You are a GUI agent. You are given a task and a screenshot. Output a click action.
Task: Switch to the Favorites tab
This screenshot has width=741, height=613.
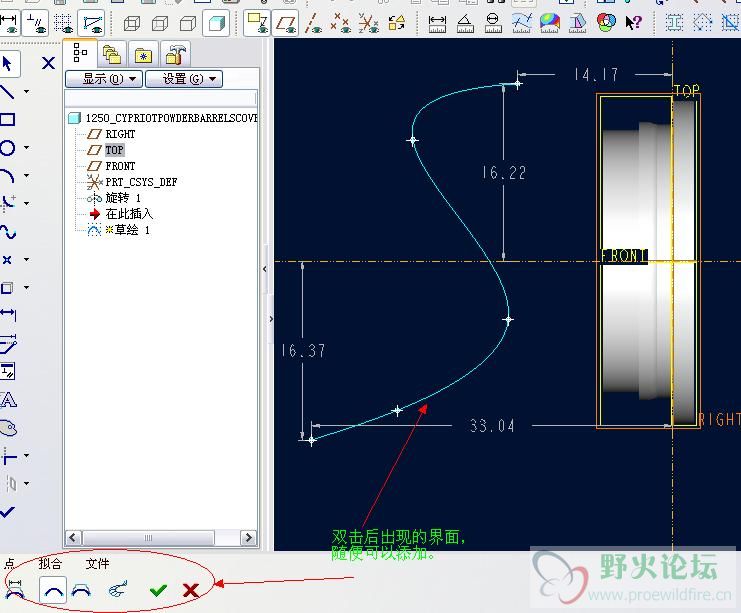click(143, 55)
